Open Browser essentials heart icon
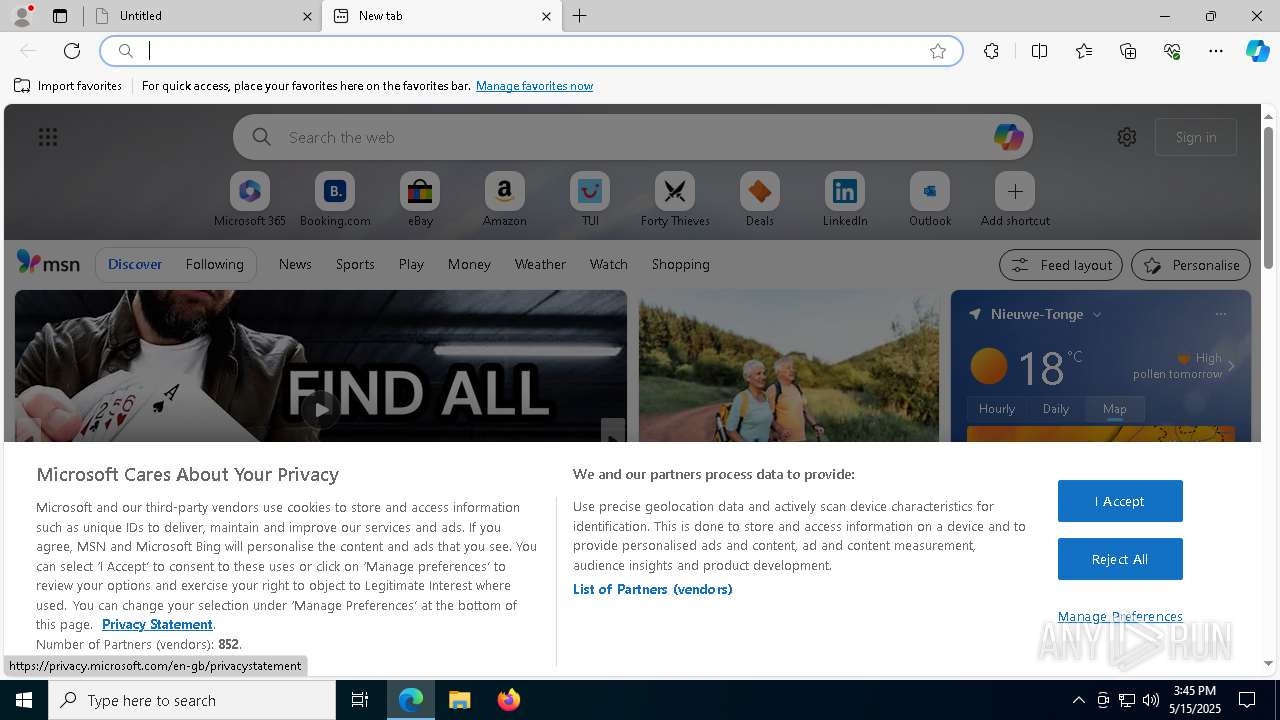The height and width of the screenshot is (720, 1280). [1172, 51]
